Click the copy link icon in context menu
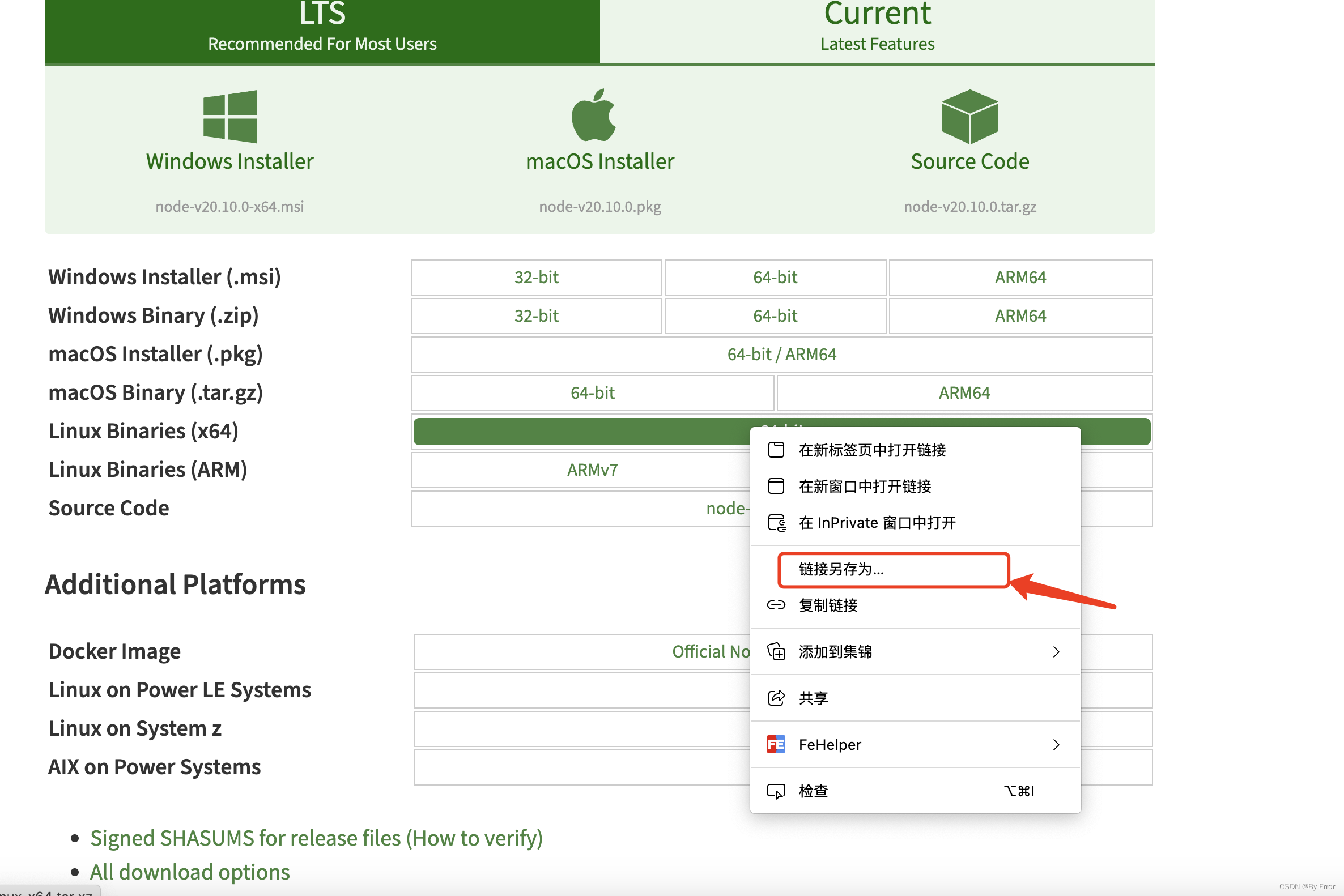 pos(779,604)
